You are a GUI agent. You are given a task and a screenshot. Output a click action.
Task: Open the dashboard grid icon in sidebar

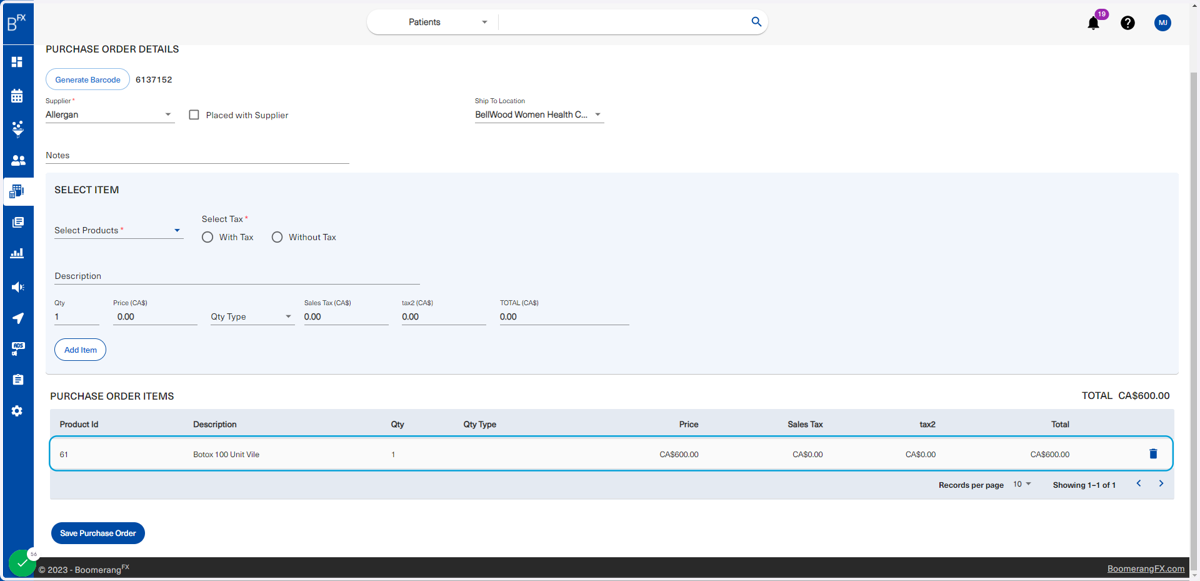point(17,62)
